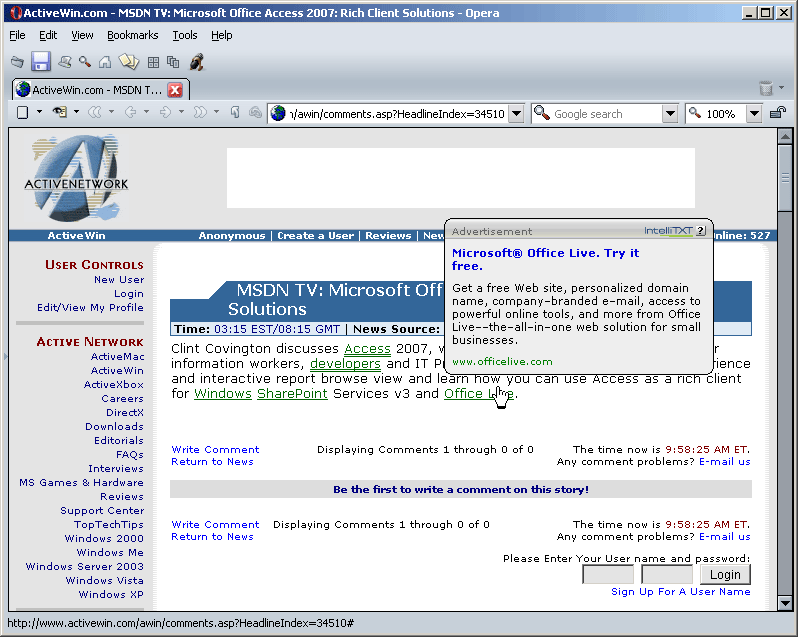Viewport: 798px width, 637px height.
Task: Click the Open file folder icon
Action: (17, 62)
